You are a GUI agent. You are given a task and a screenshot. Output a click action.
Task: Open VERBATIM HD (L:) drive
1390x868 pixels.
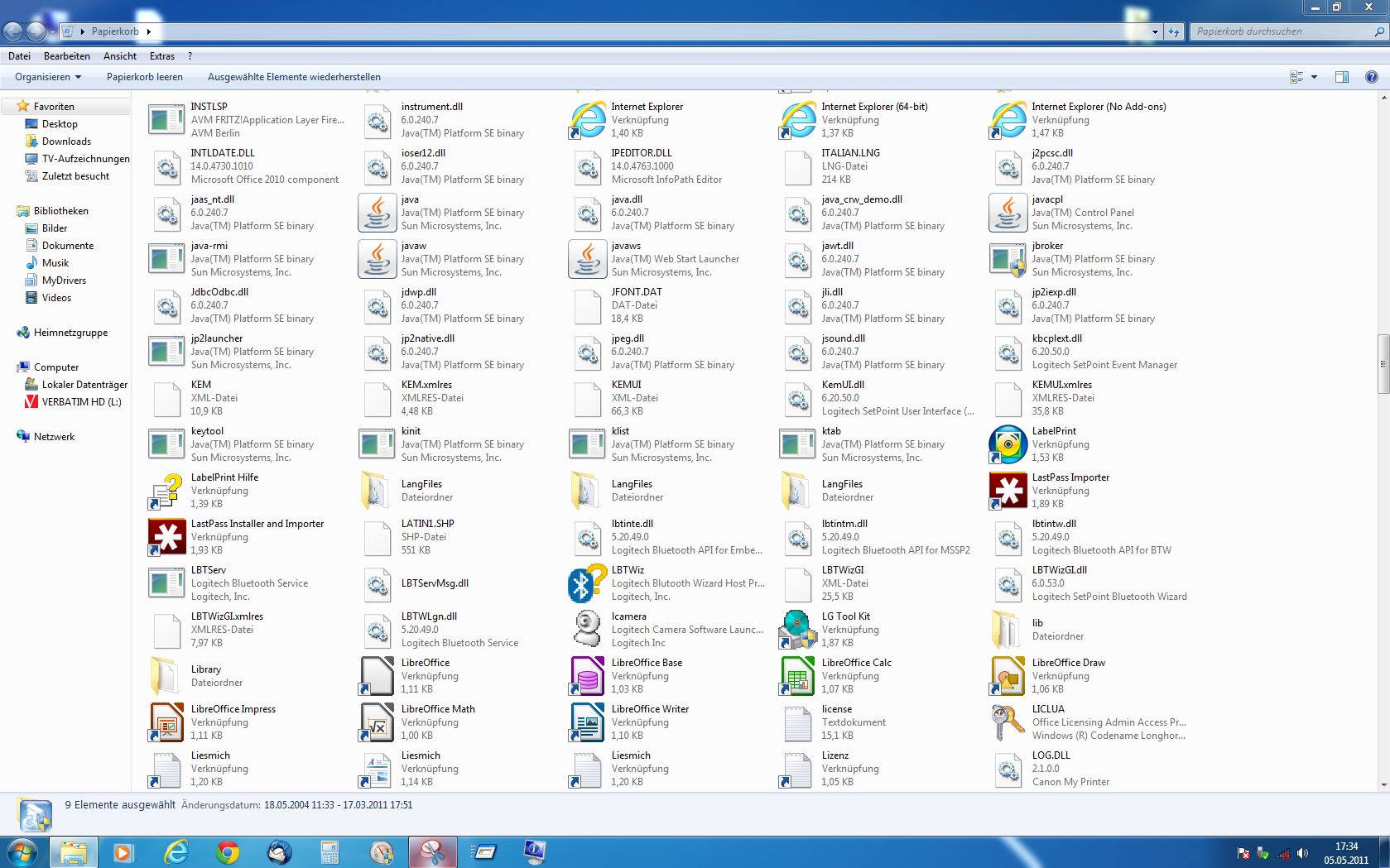click(x=81, y=402)
